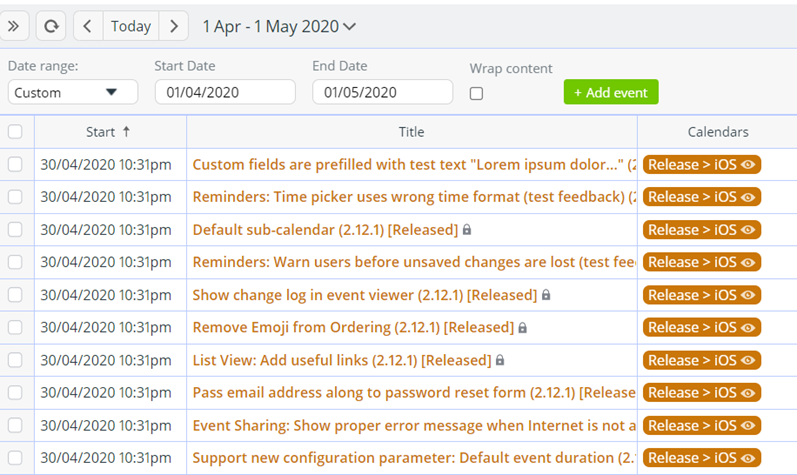This screenshot has width=797, height=475.
Task: Click eye icon in Pass email address row's tag
Action: pyautogui.click(x=748, y=393)
